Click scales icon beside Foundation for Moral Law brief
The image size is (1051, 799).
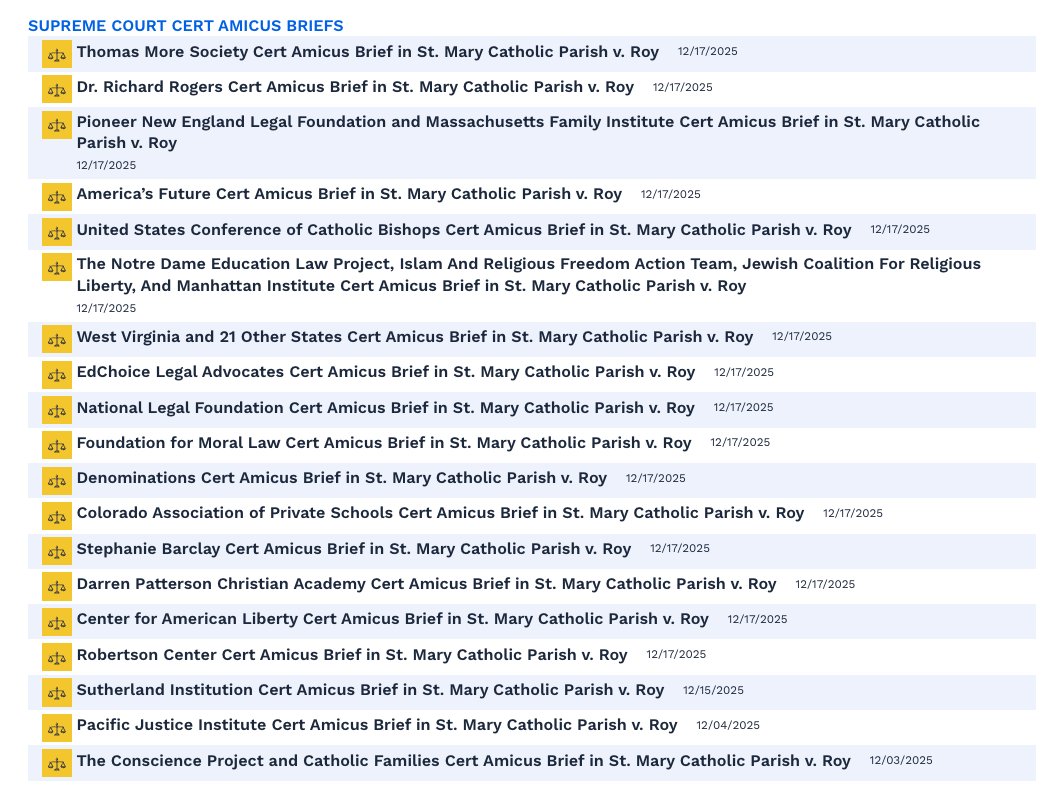pyautogui.click(x=57, y=445)
